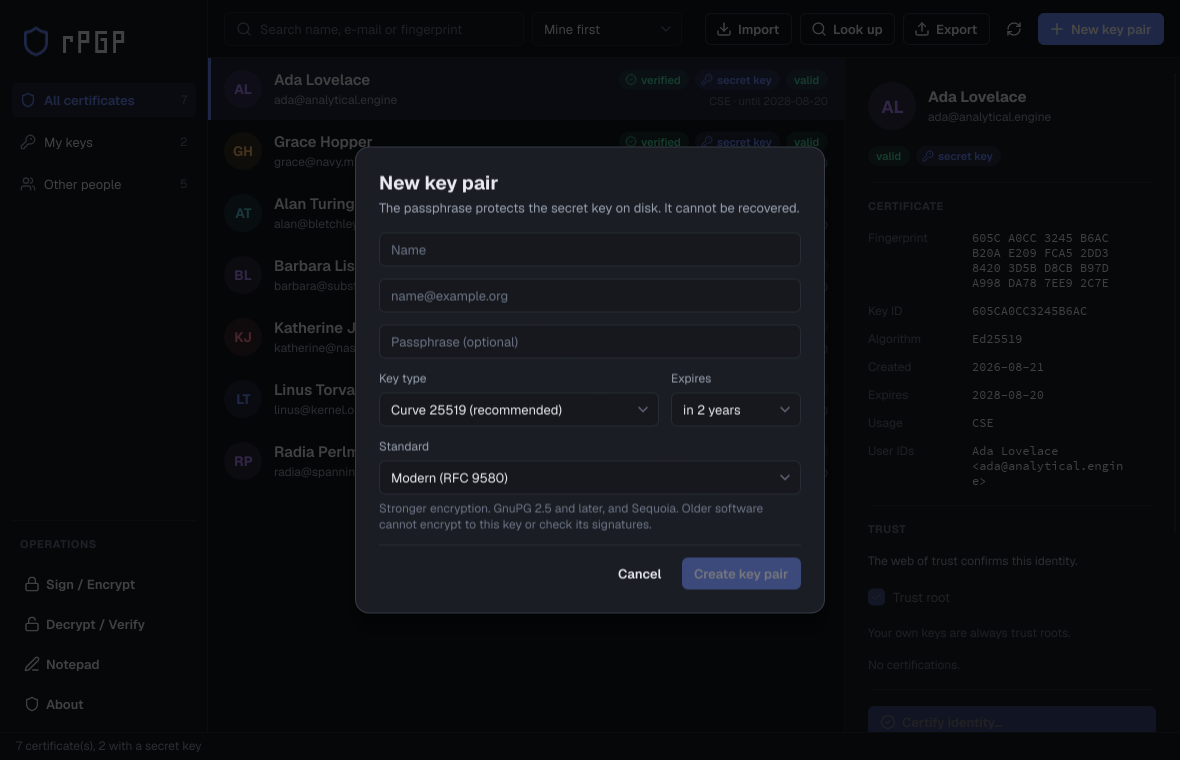
Task: Click the Passphrase (optional) field
Action: coord(589,342)
